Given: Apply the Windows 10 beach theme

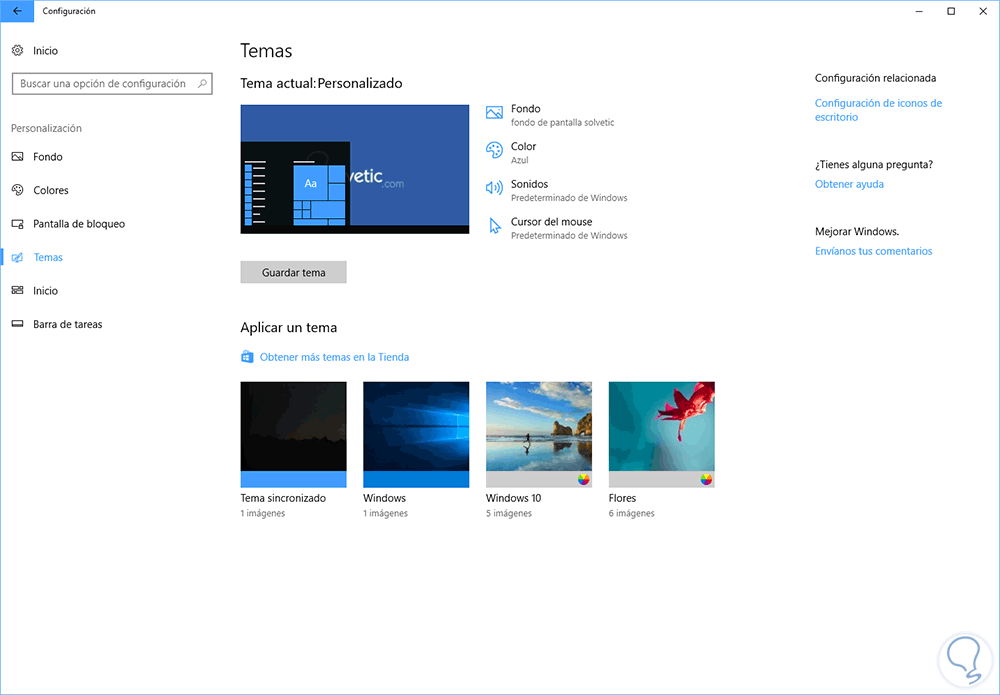Looking at the screenshot, I should (x=539, y=434).
